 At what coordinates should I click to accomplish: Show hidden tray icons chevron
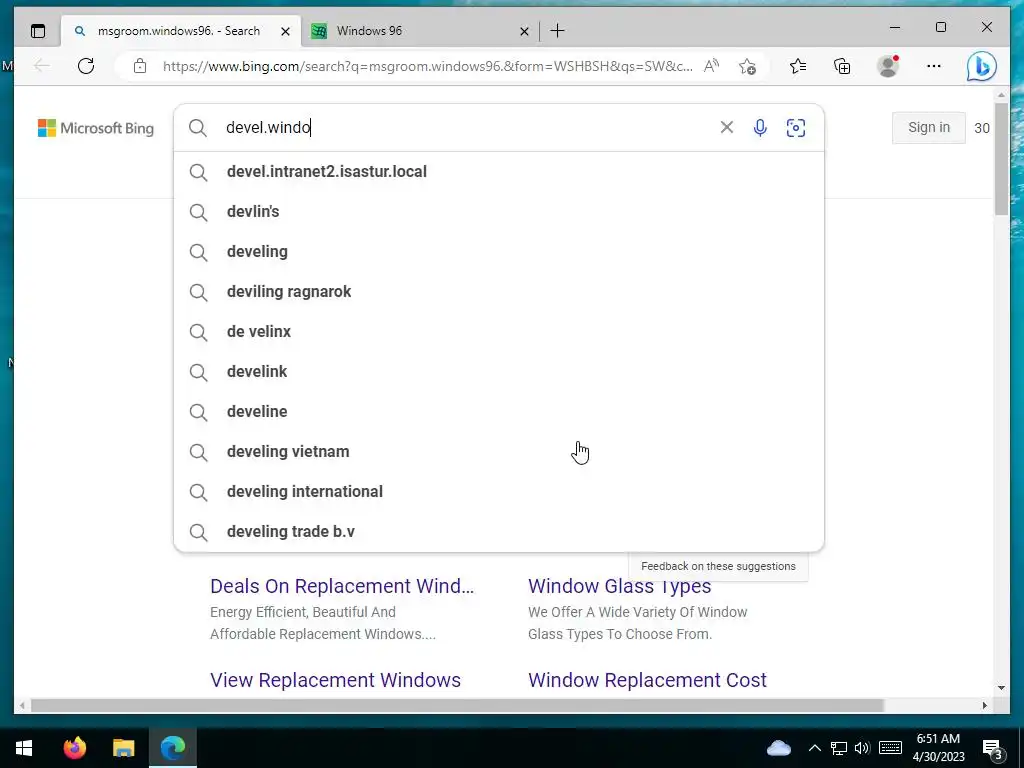814,748
